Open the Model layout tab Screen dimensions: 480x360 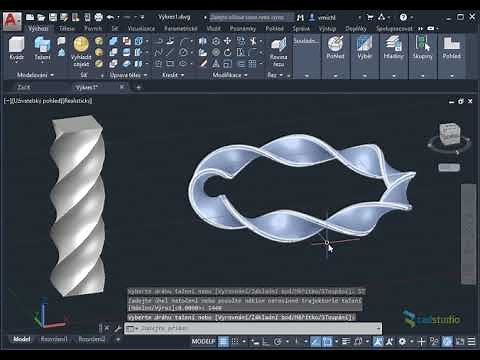pos(22,339)
